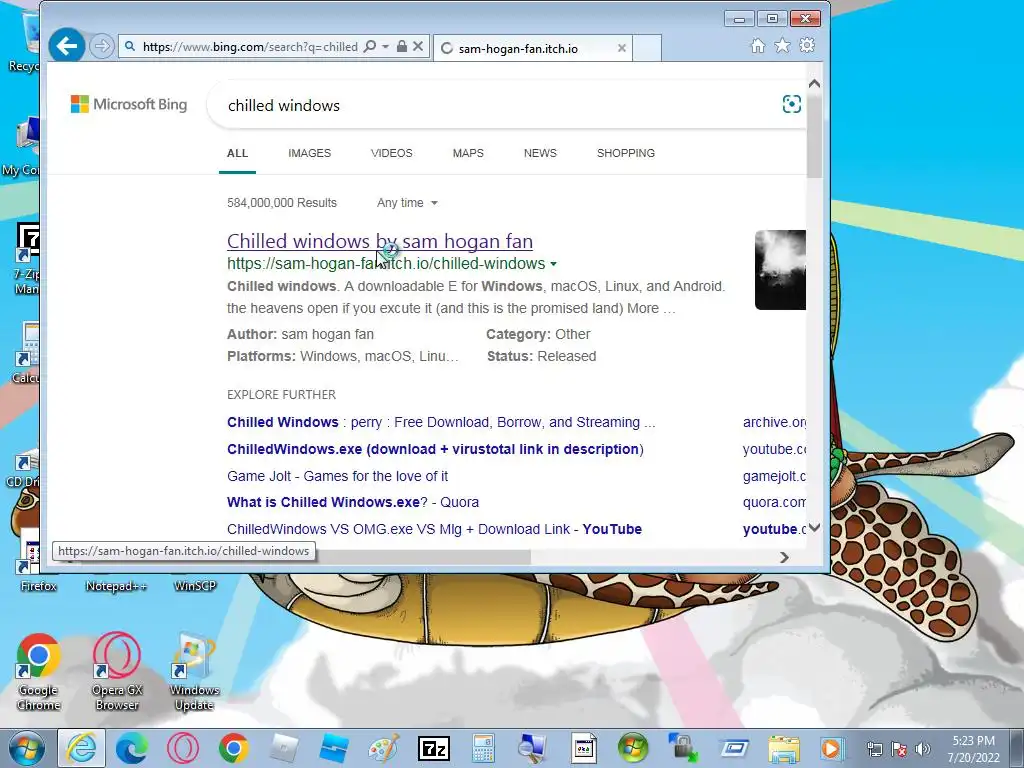This screenshot has width=1024, height=768.
Task: Switch to MAPS results
Action: pyautogui.click(x=468, y=153)
